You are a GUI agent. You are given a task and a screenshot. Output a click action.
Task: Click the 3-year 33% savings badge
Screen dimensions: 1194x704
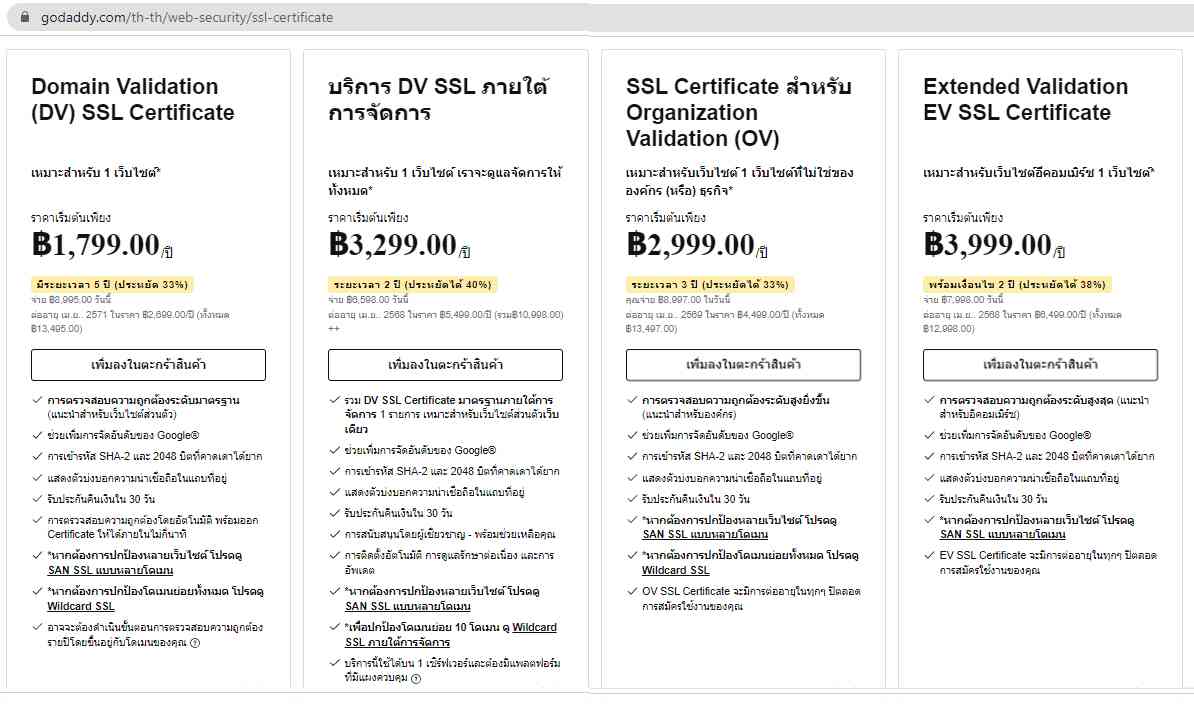[709, 285]
